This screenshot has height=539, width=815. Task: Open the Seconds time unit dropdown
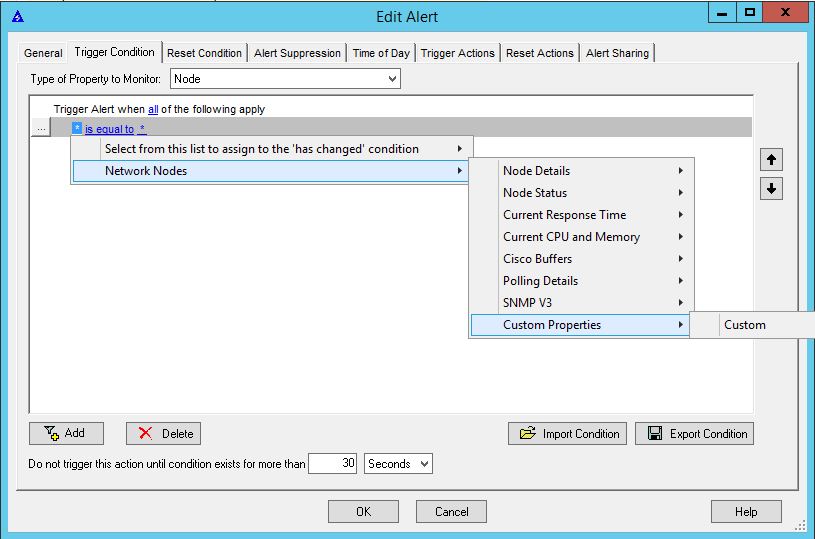398,464
